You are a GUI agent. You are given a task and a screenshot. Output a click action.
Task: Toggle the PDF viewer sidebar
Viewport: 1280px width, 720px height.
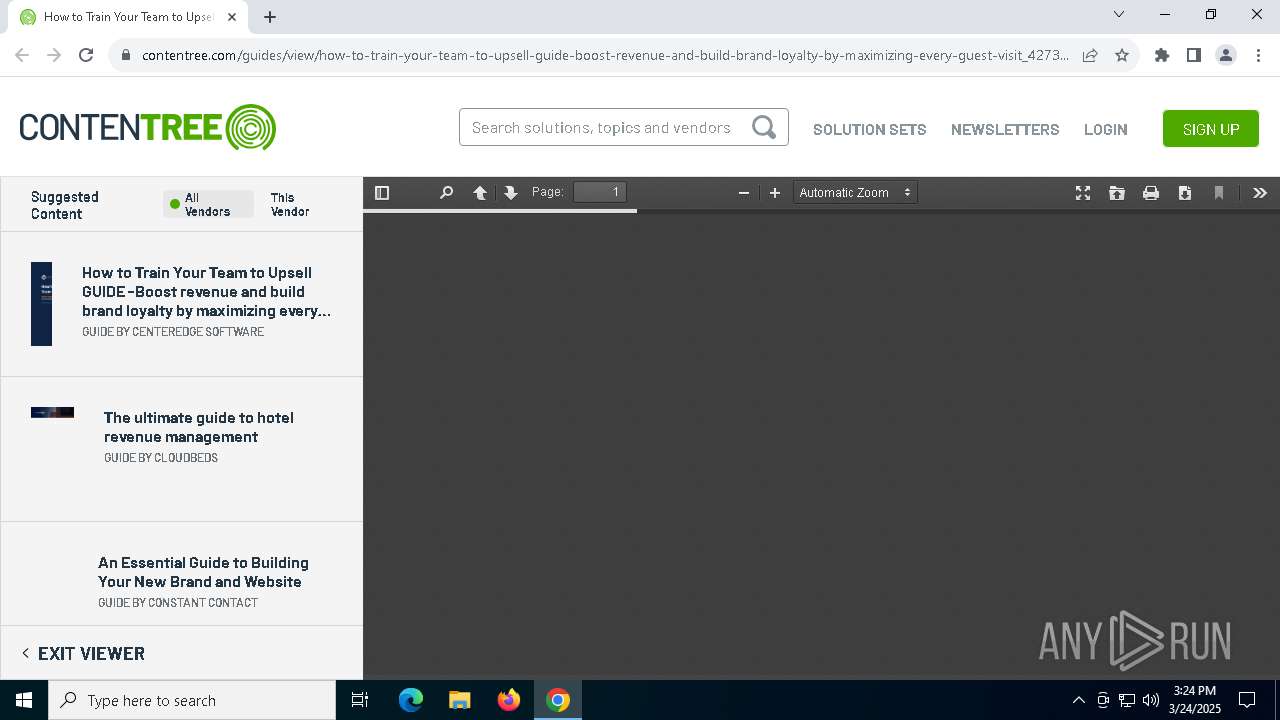click(382, 193)
